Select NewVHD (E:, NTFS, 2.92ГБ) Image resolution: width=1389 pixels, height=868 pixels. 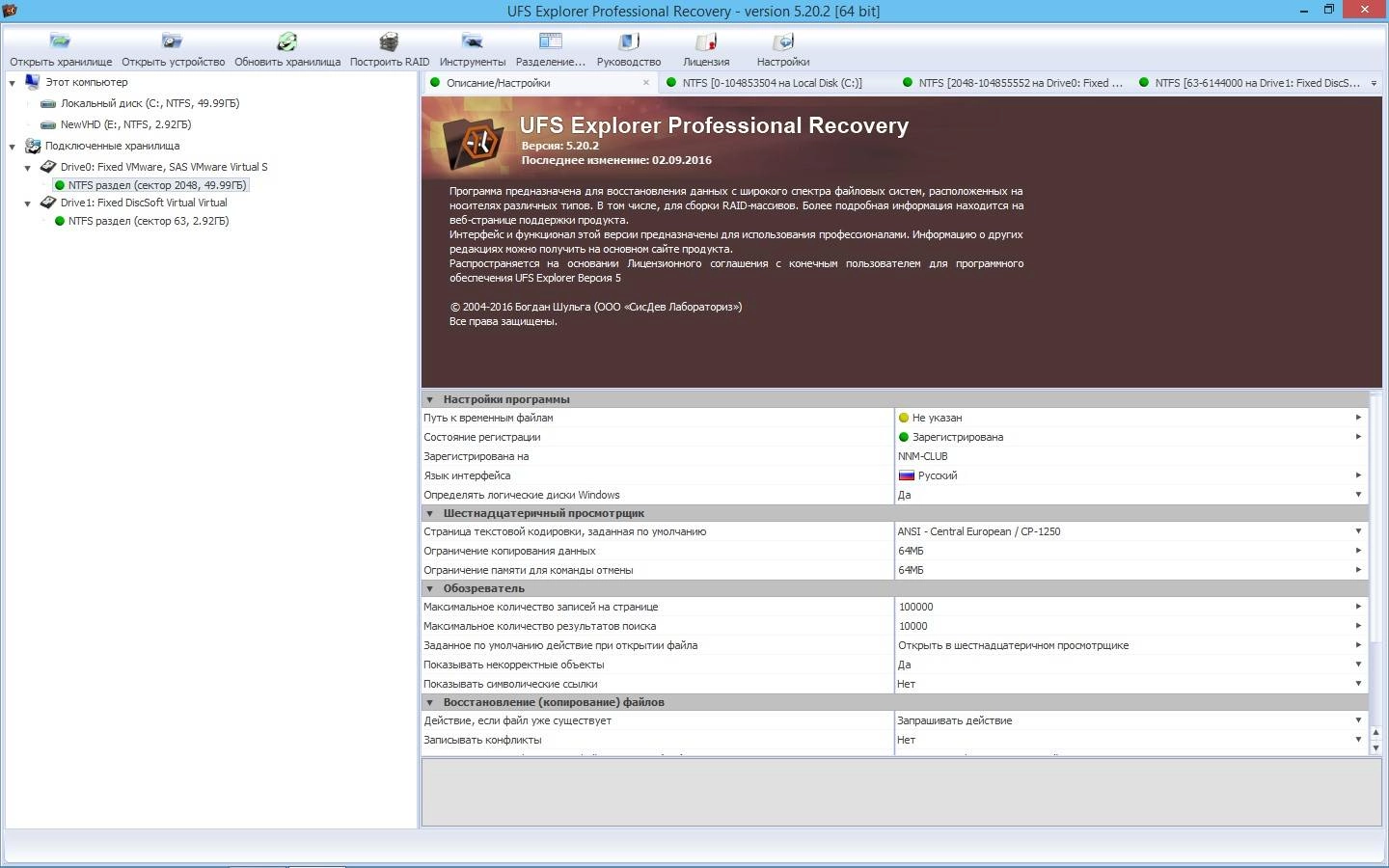click(x=125, y=124)
